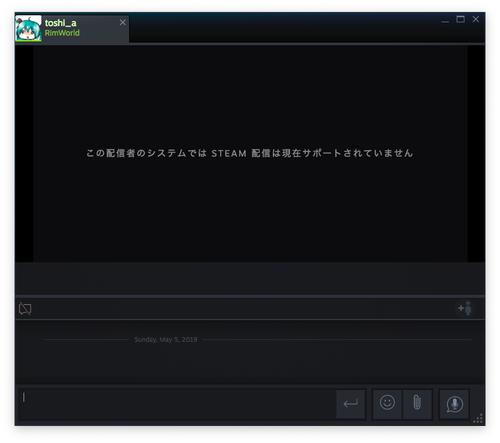Screen dimensions: 500x443
Task: Open the toshi_a chat tab
Action: point(72,28)
